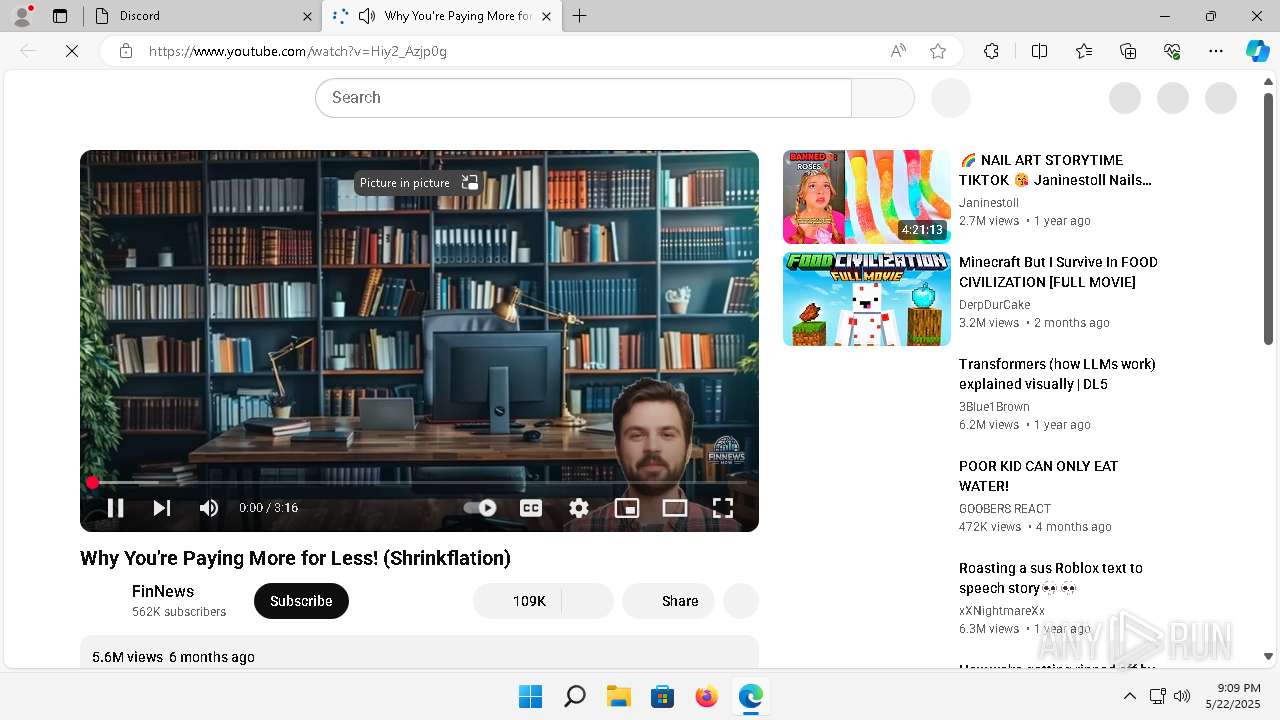1280x720 pixels.
Task: Open browser Collections
Action: pos(1128,51)
